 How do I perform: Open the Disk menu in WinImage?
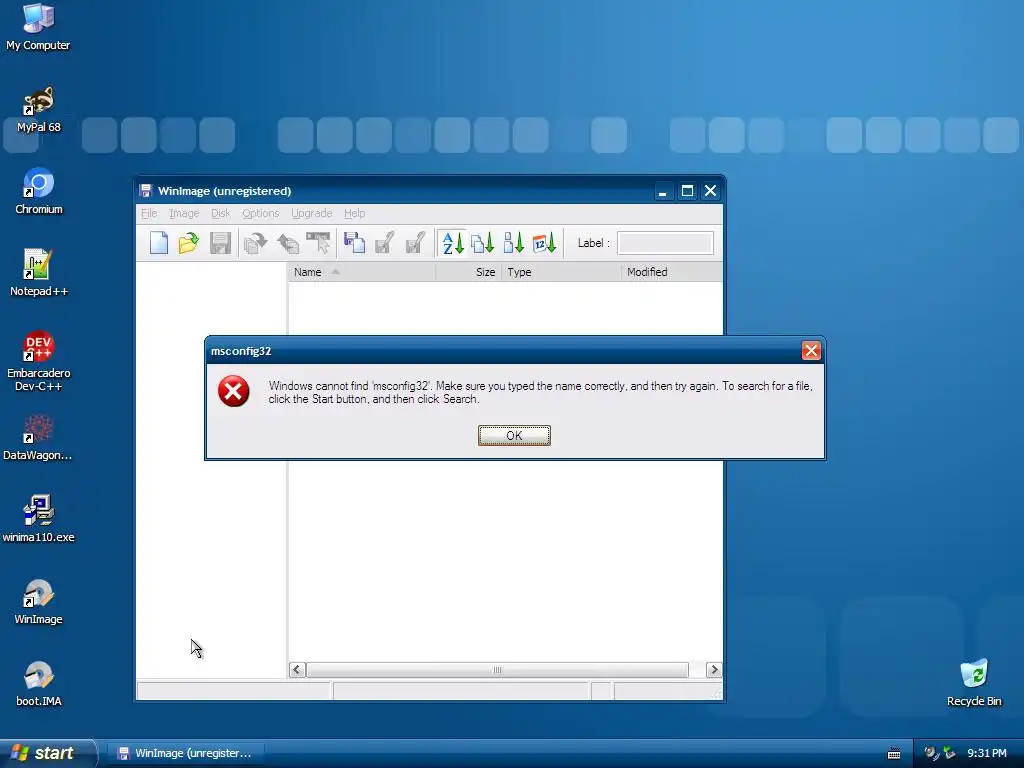[221, 213]
